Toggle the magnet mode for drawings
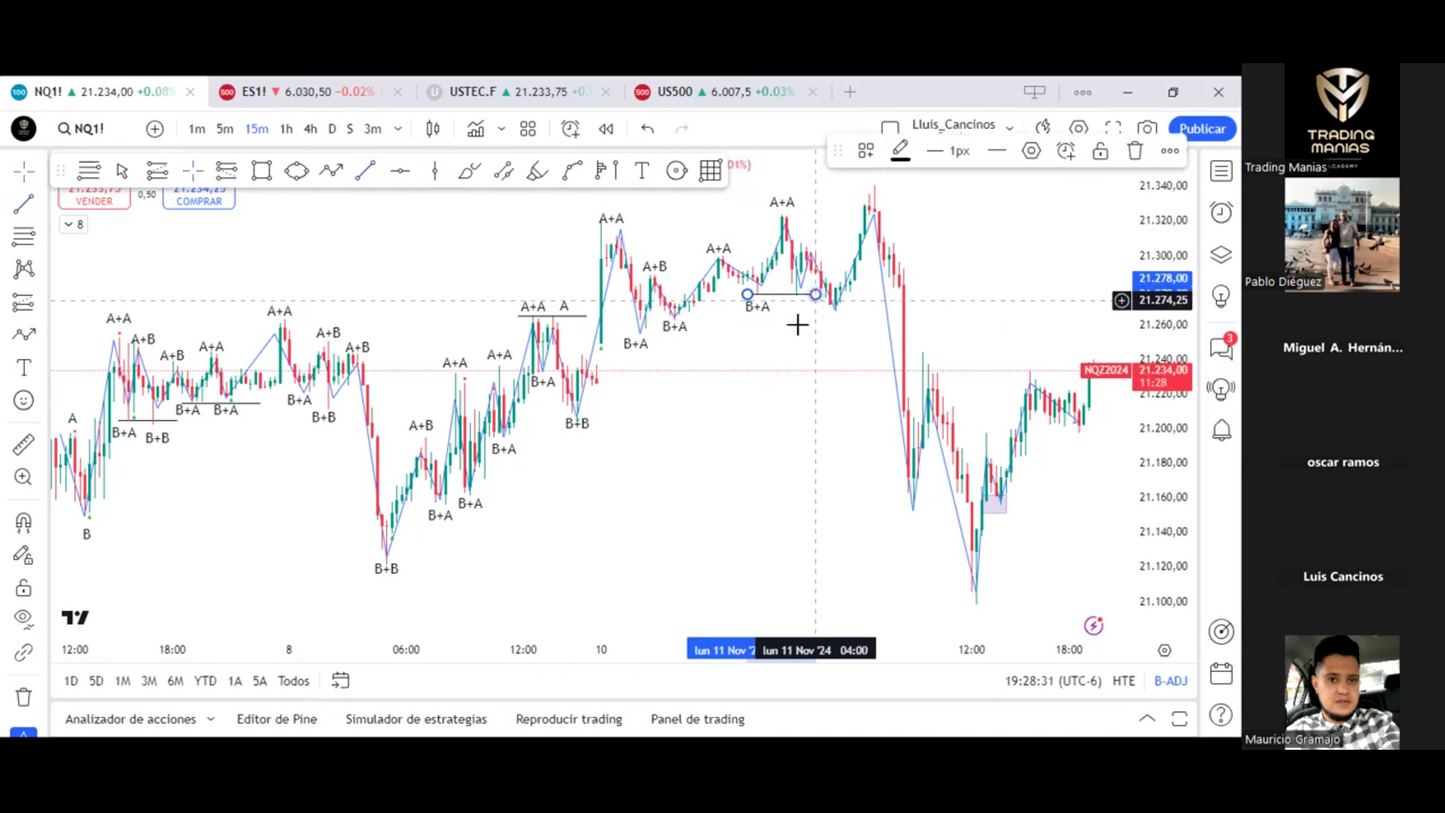This screenshot has height=813, width=1445. coord(23,522)
